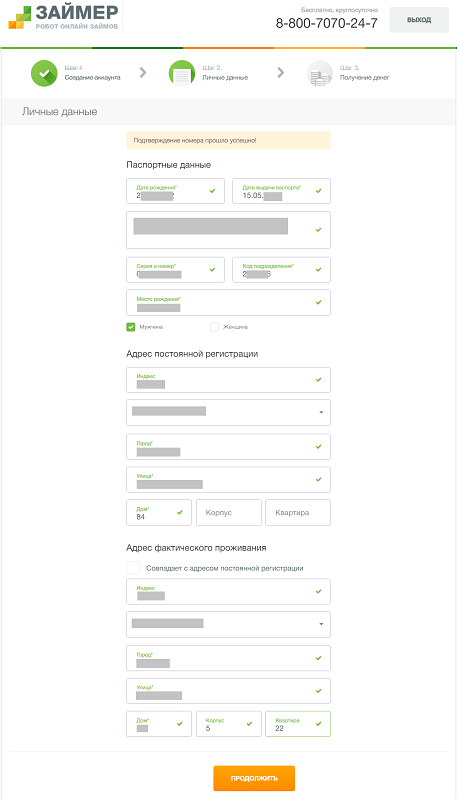
Task: Check Совпадает с адресом постоянной регистрации
Action: 133,568
